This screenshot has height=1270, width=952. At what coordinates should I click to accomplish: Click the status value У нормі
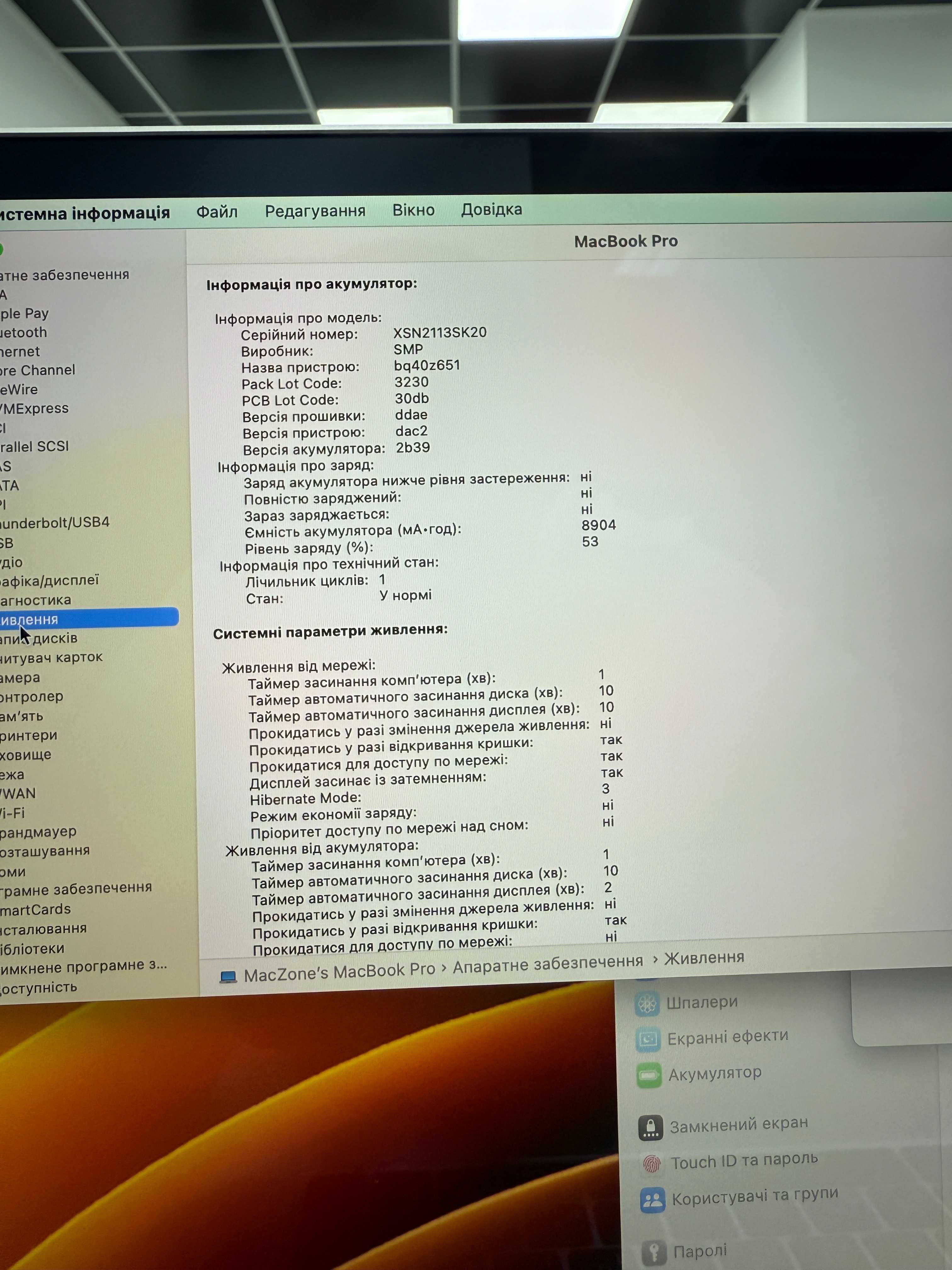(405, 595)
